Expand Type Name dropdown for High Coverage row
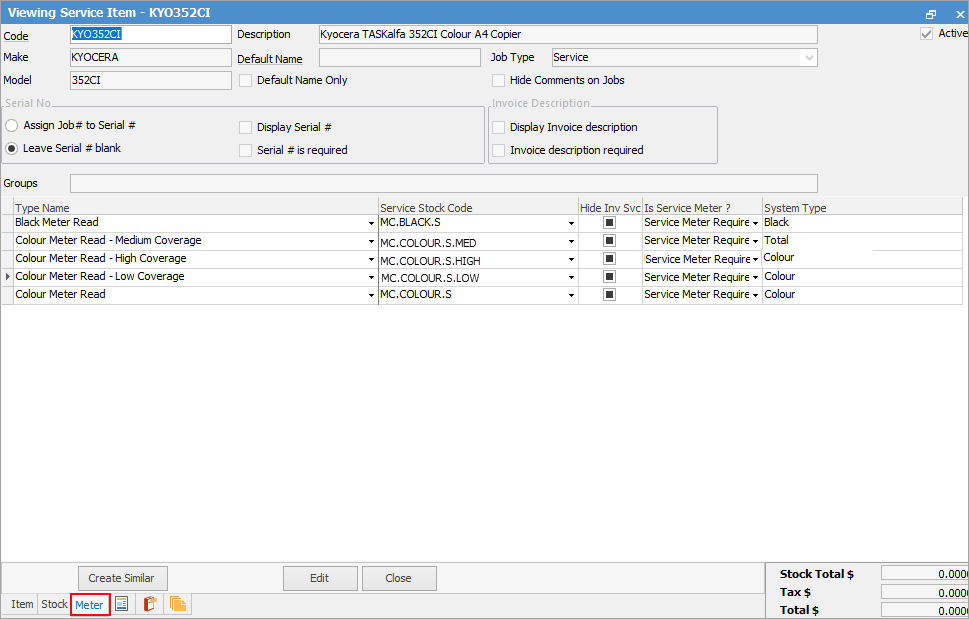The height and width of the screenshot is (619, 969). 371,259
